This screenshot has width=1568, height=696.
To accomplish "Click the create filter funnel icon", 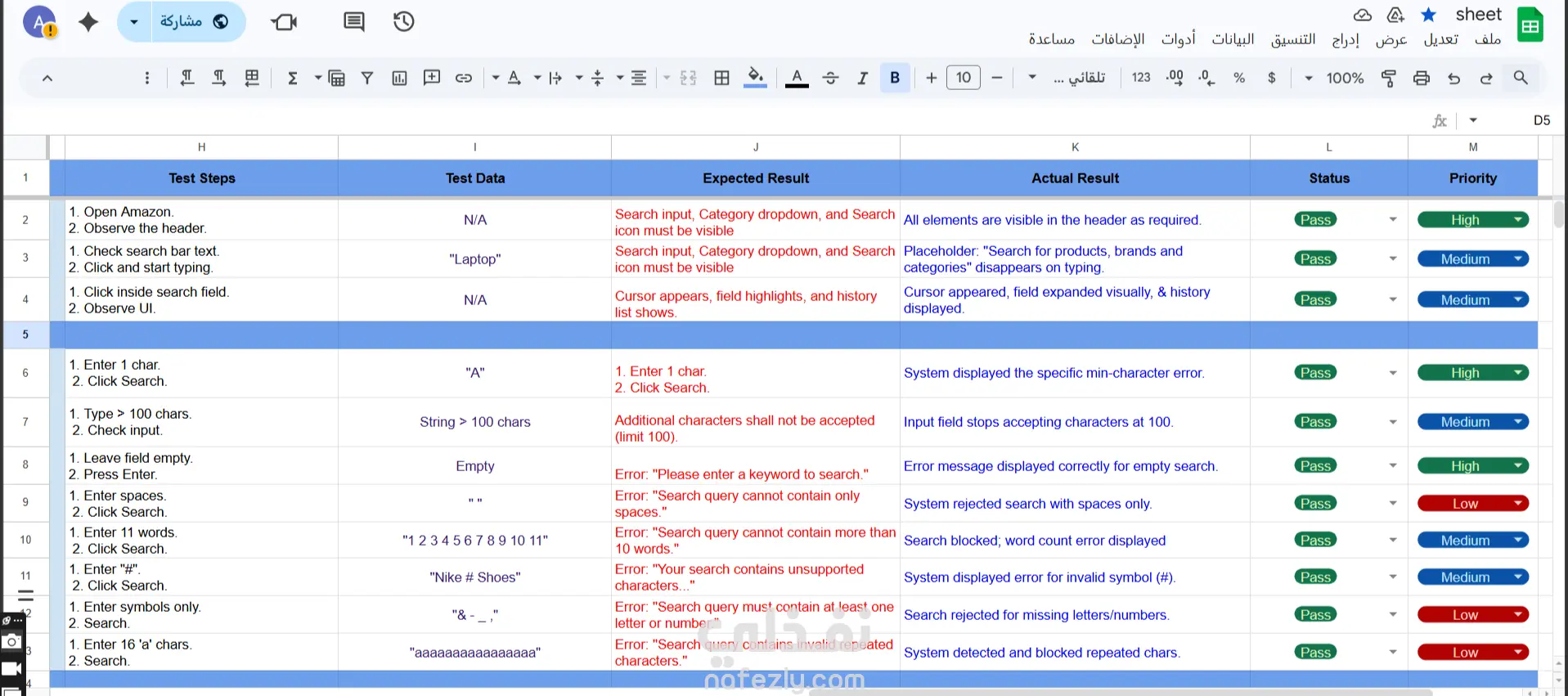I will (x=367, y=78).
